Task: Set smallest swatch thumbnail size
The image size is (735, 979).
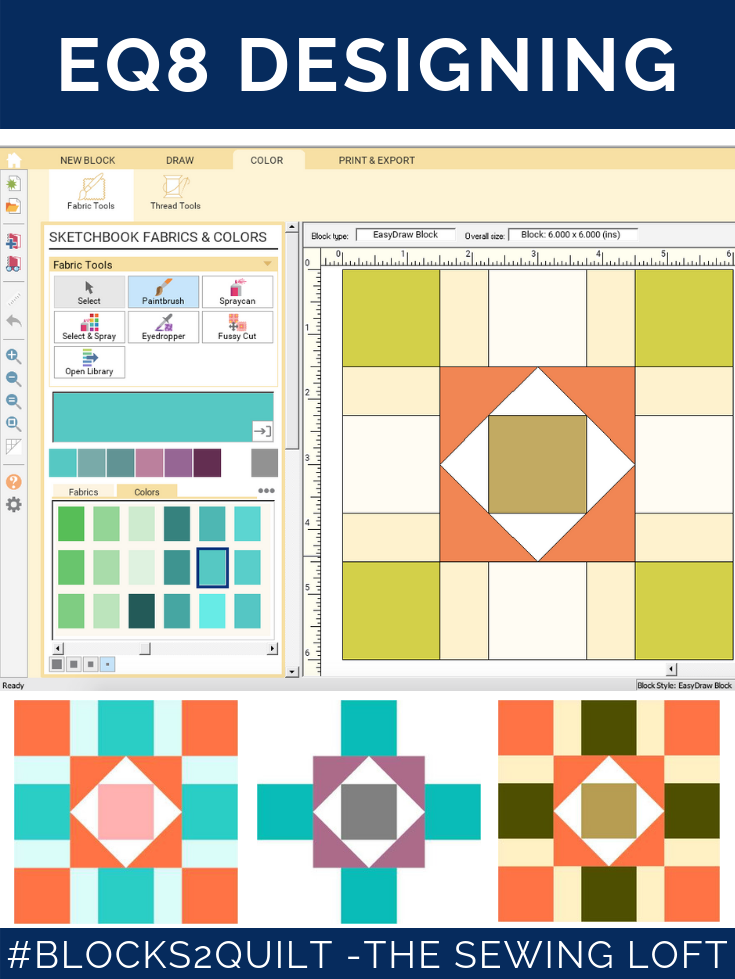Action: coord(107,664)
